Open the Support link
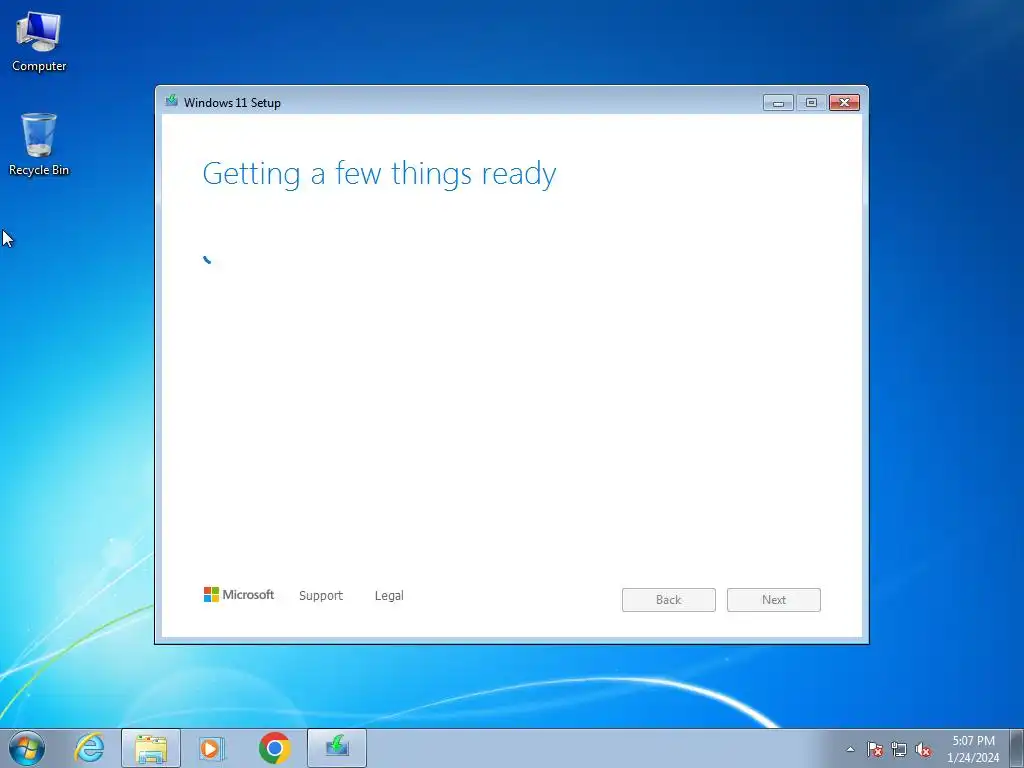Viewport: 1024px width, 768px height. pos(321,596)
